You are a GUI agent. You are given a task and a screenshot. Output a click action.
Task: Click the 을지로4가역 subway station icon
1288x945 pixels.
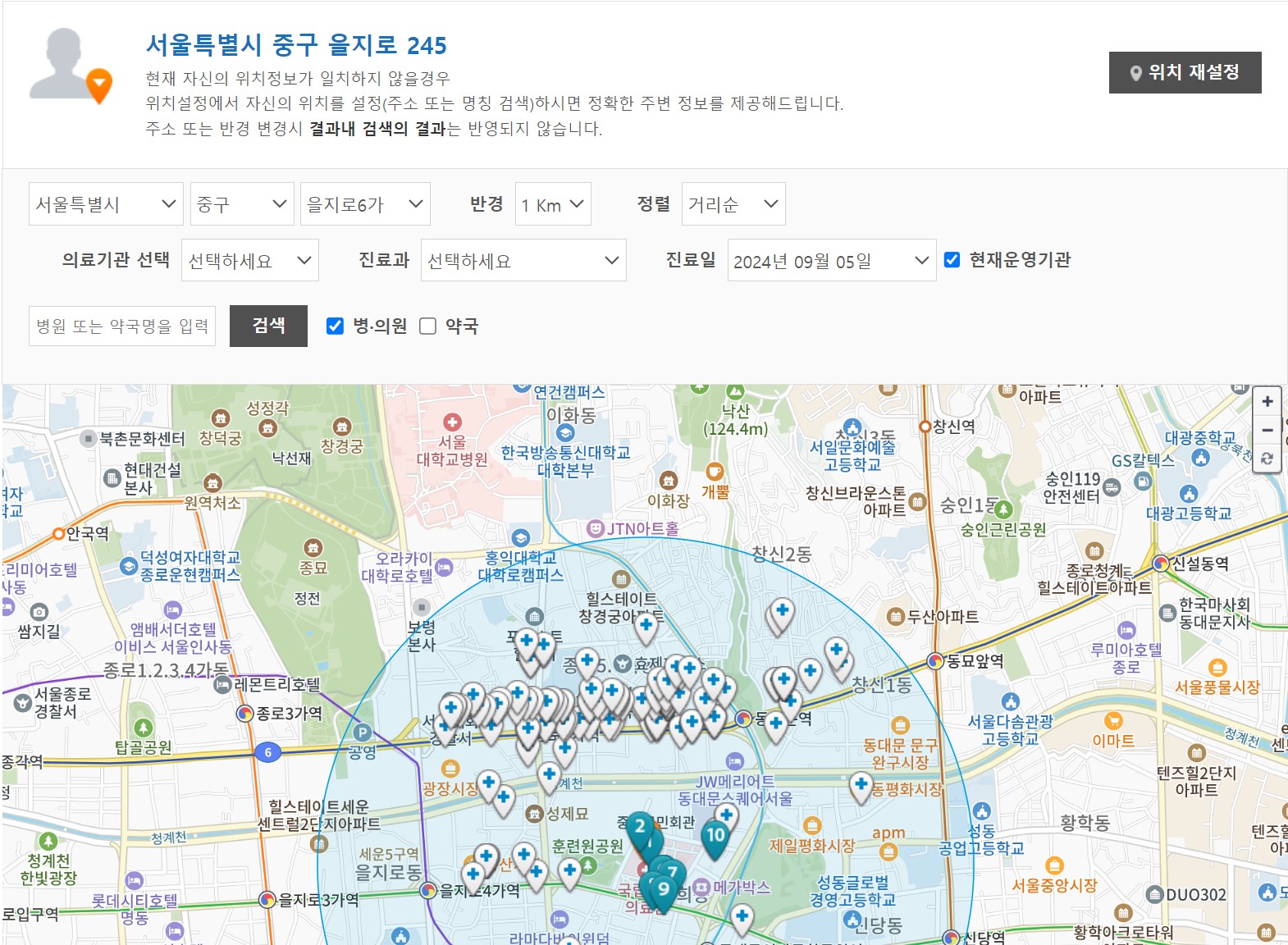click(x=427, y=890)
